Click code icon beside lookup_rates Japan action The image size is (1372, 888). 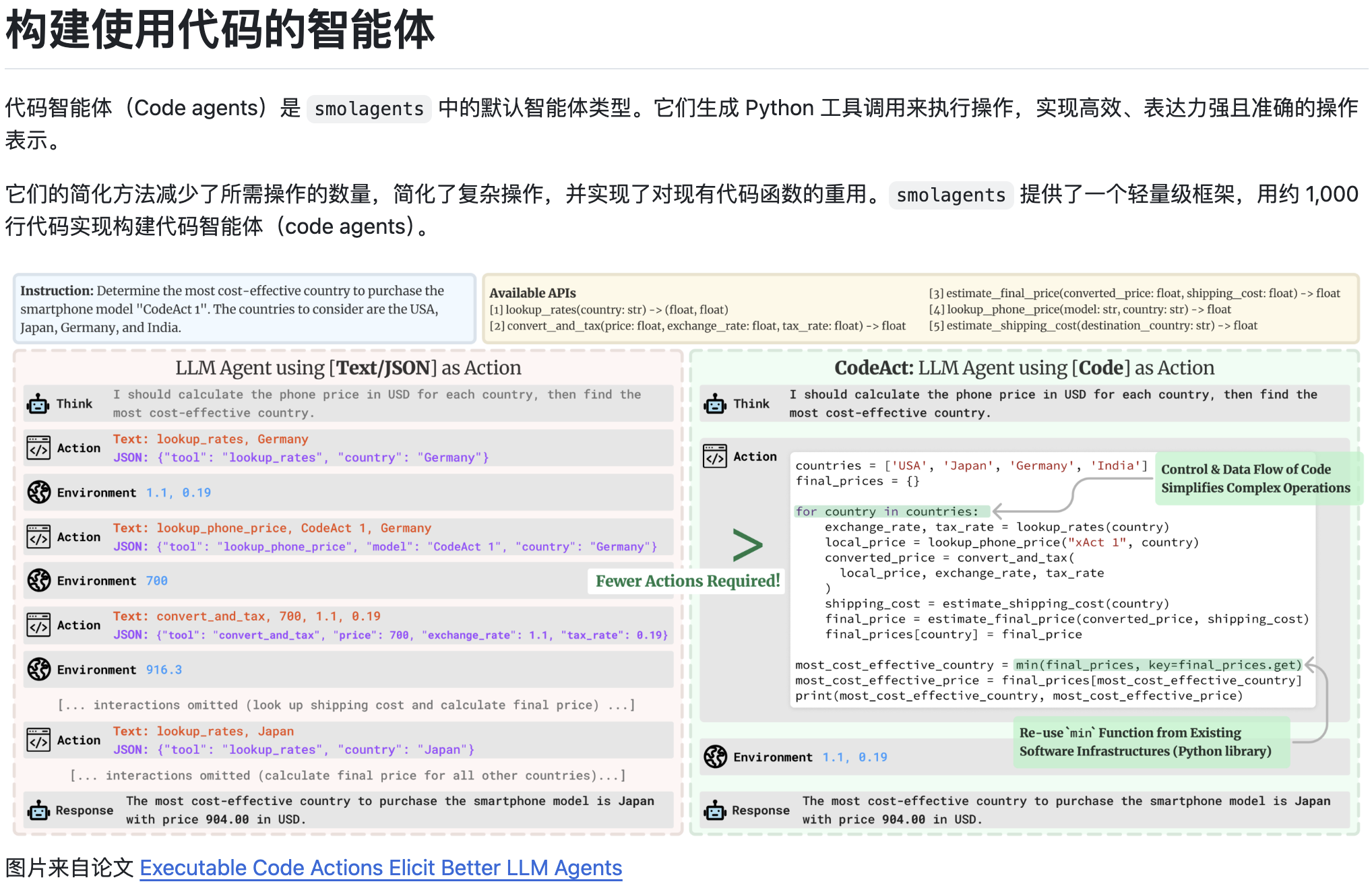point(38,740)
